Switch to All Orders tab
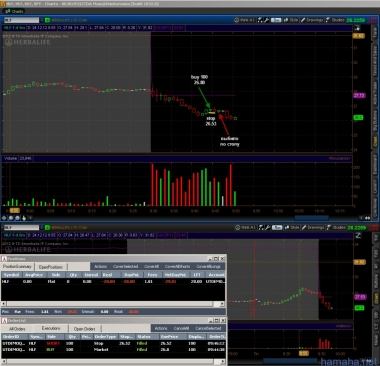The width and height of the screenshot is (380, 366). 17,329
